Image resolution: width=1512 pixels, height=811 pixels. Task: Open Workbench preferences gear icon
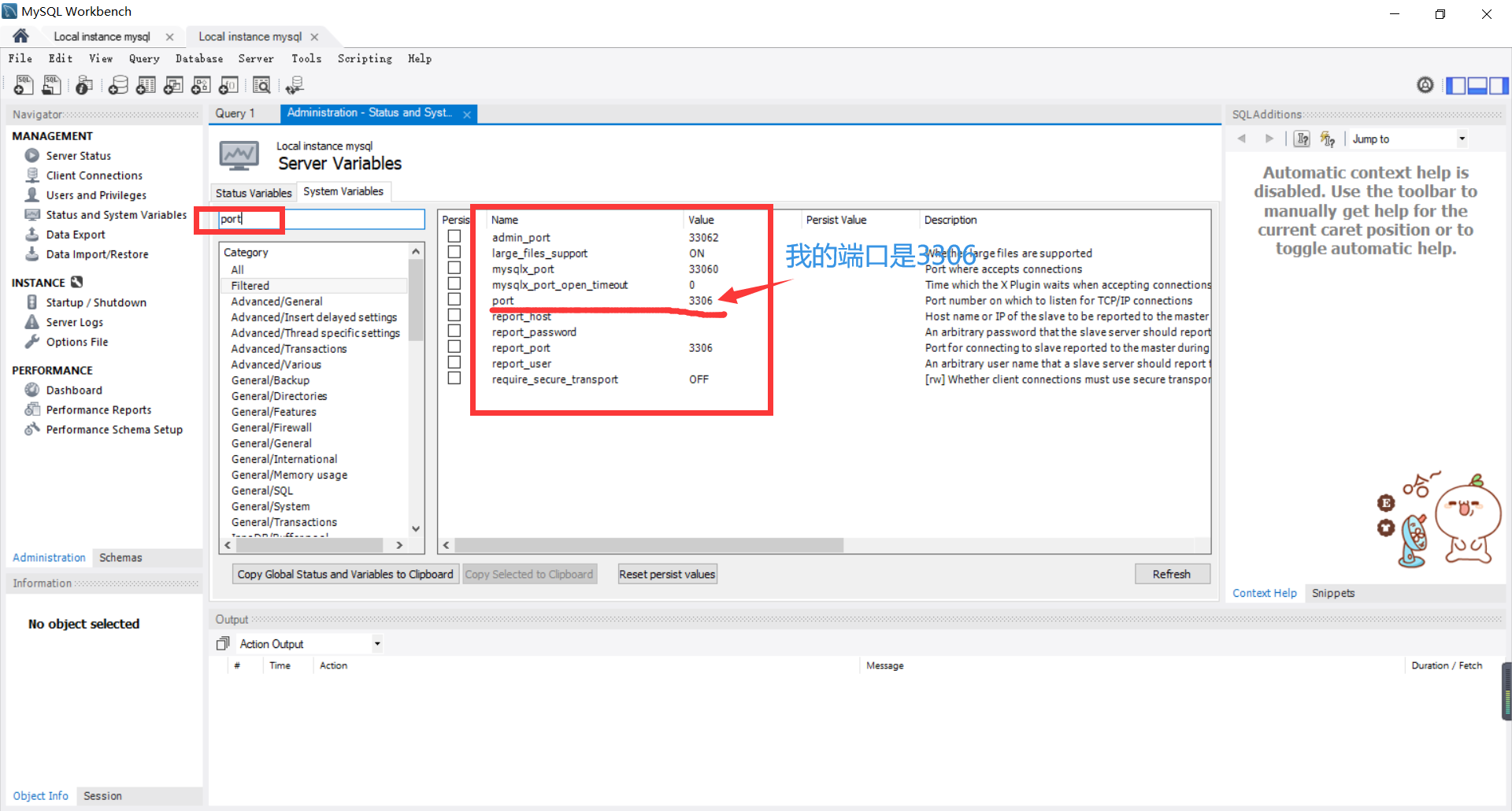point(1425,85)
